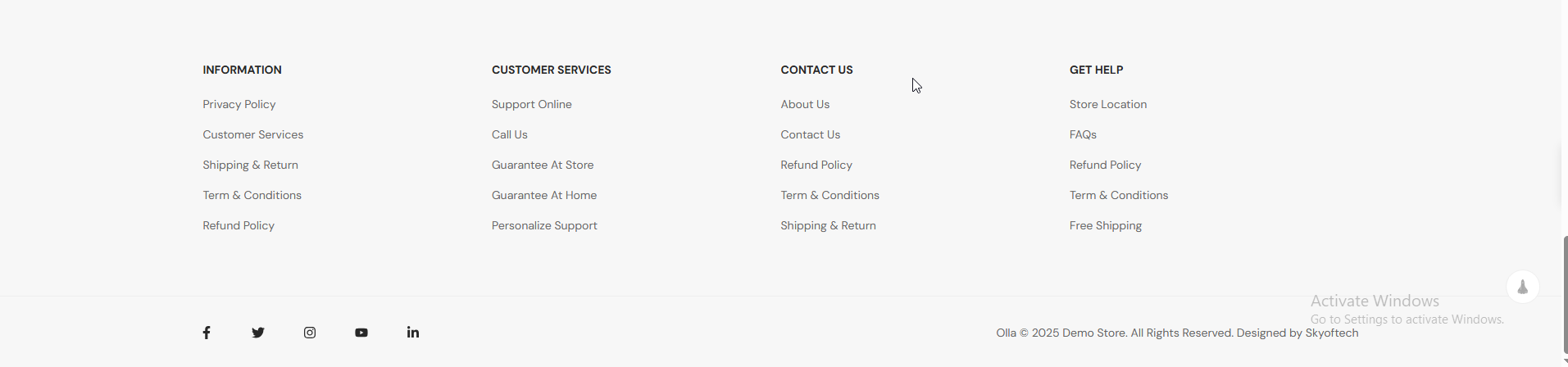Open Contact Us link in footer

pyautogui.click(x=810, y=134)
